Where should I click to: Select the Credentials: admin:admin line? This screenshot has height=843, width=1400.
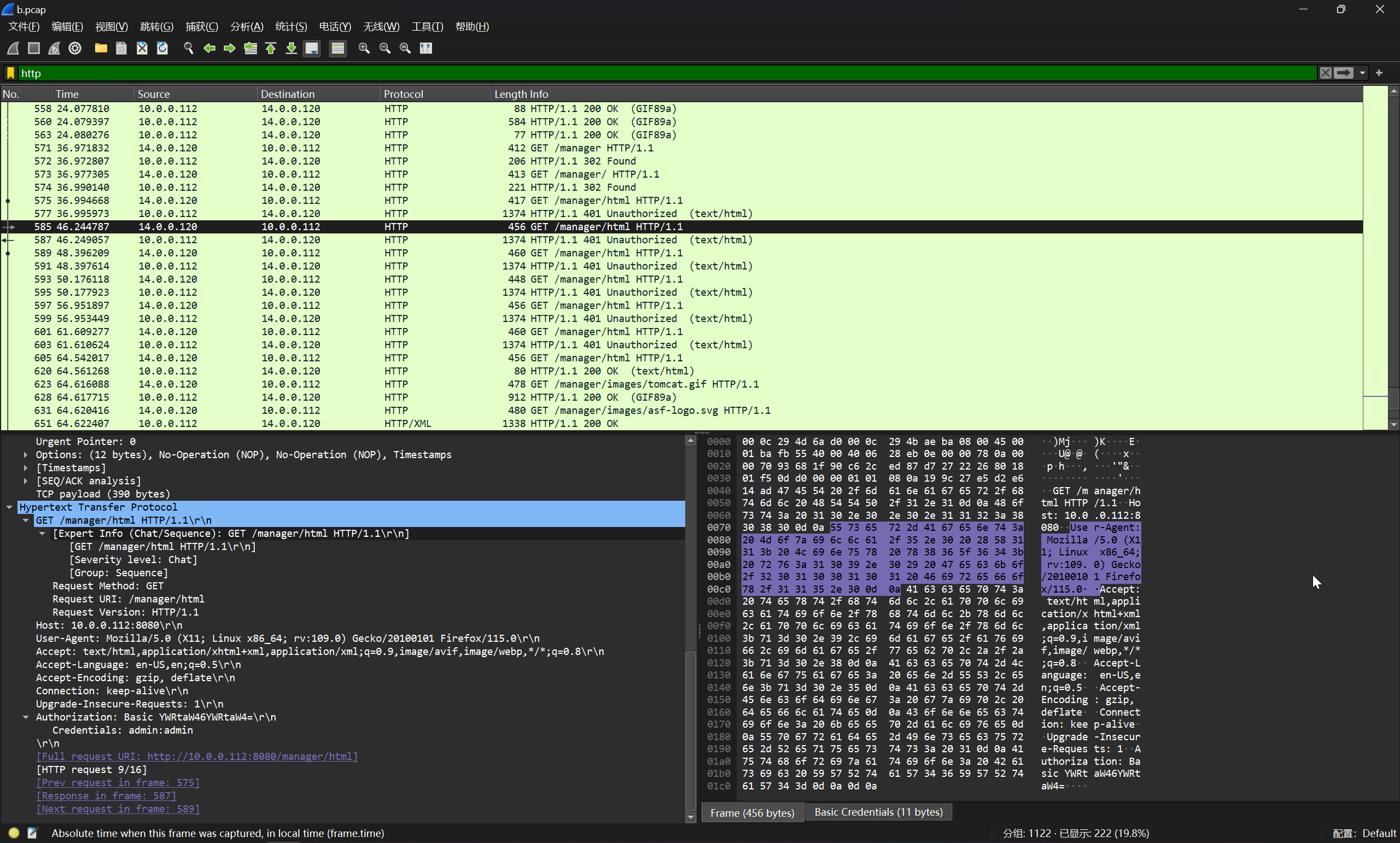(x=122, y=730)
